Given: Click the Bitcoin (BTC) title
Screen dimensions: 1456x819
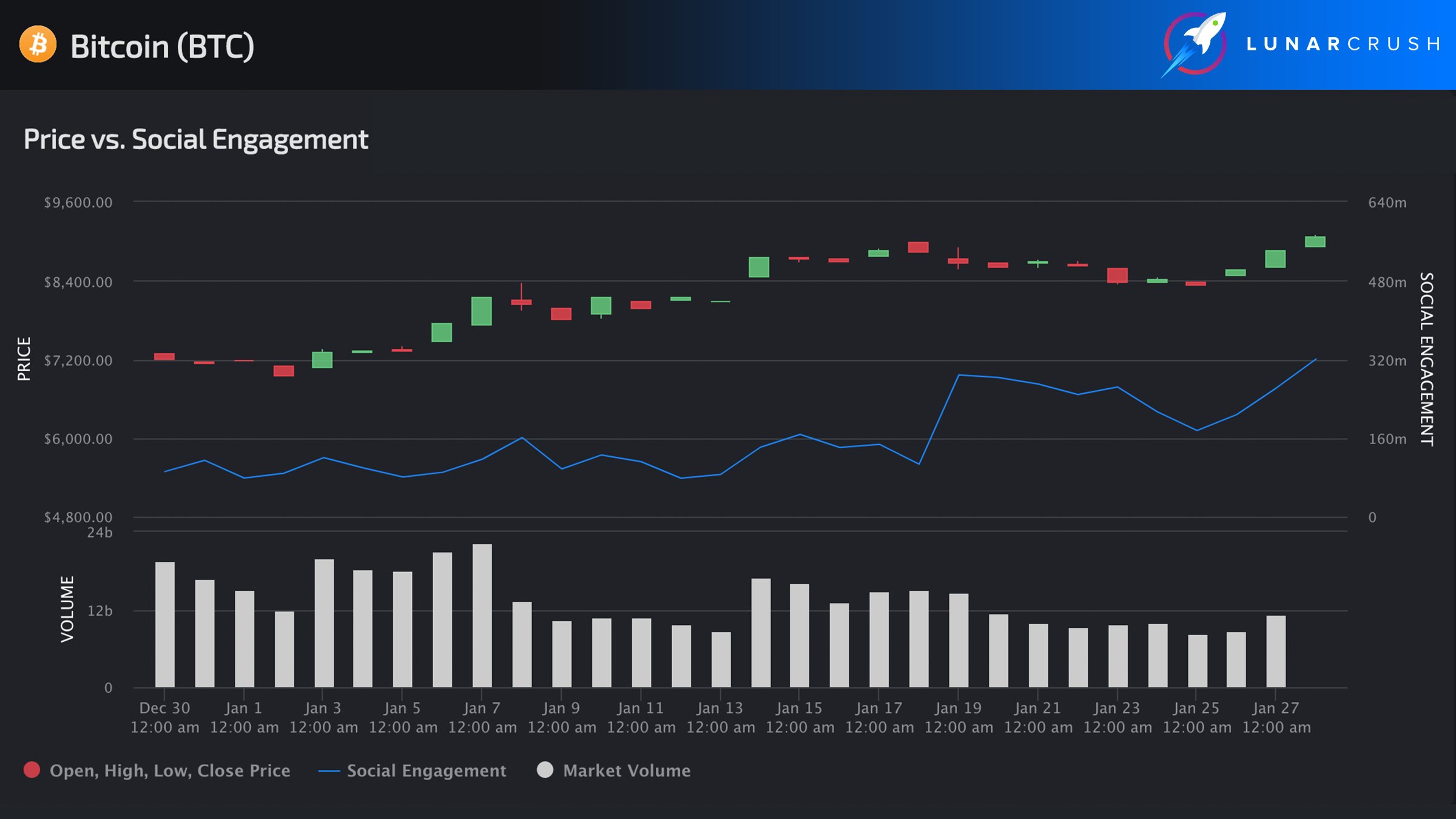Looking at the screenshot, I should [162, 46].
